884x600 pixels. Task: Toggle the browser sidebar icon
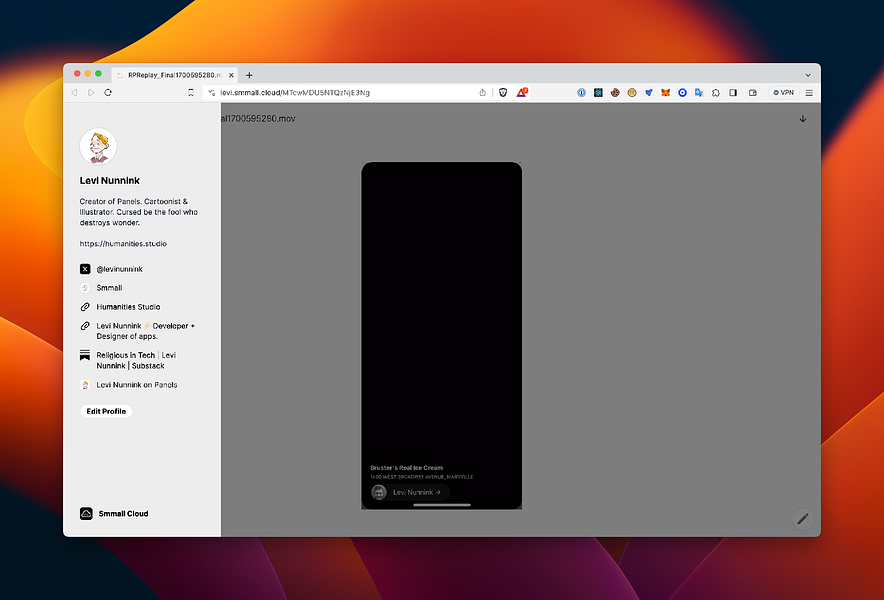(x=732, y=92)
